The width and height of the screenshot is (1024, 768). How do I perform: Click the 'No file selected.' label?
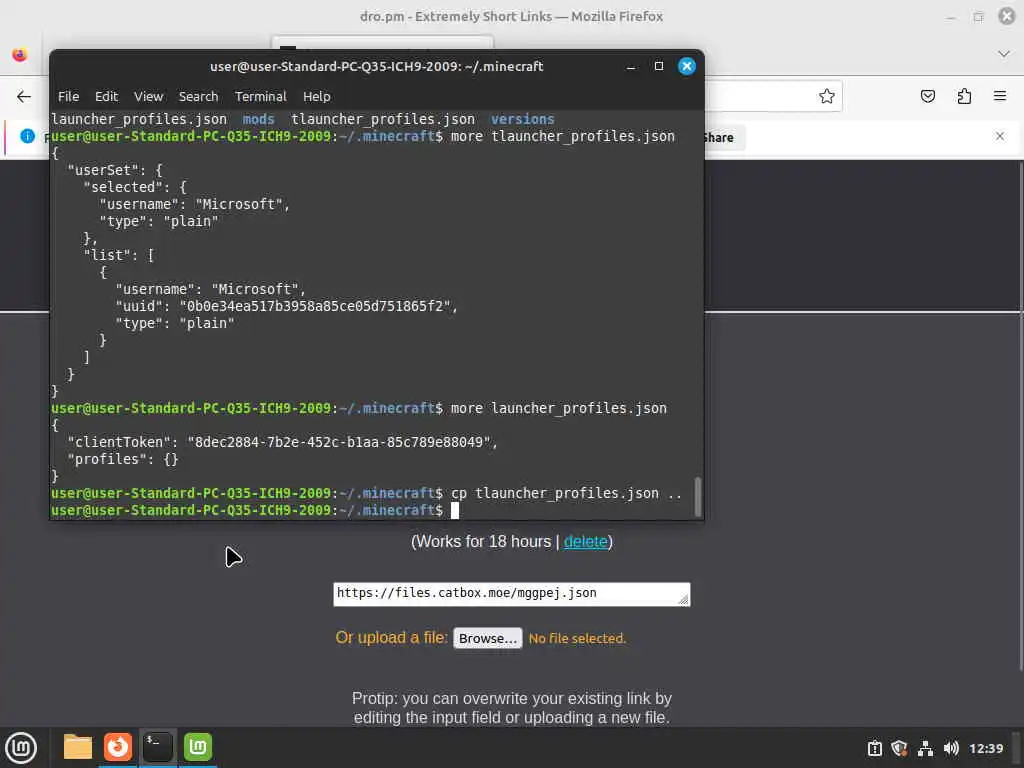[x=577, y=638]
